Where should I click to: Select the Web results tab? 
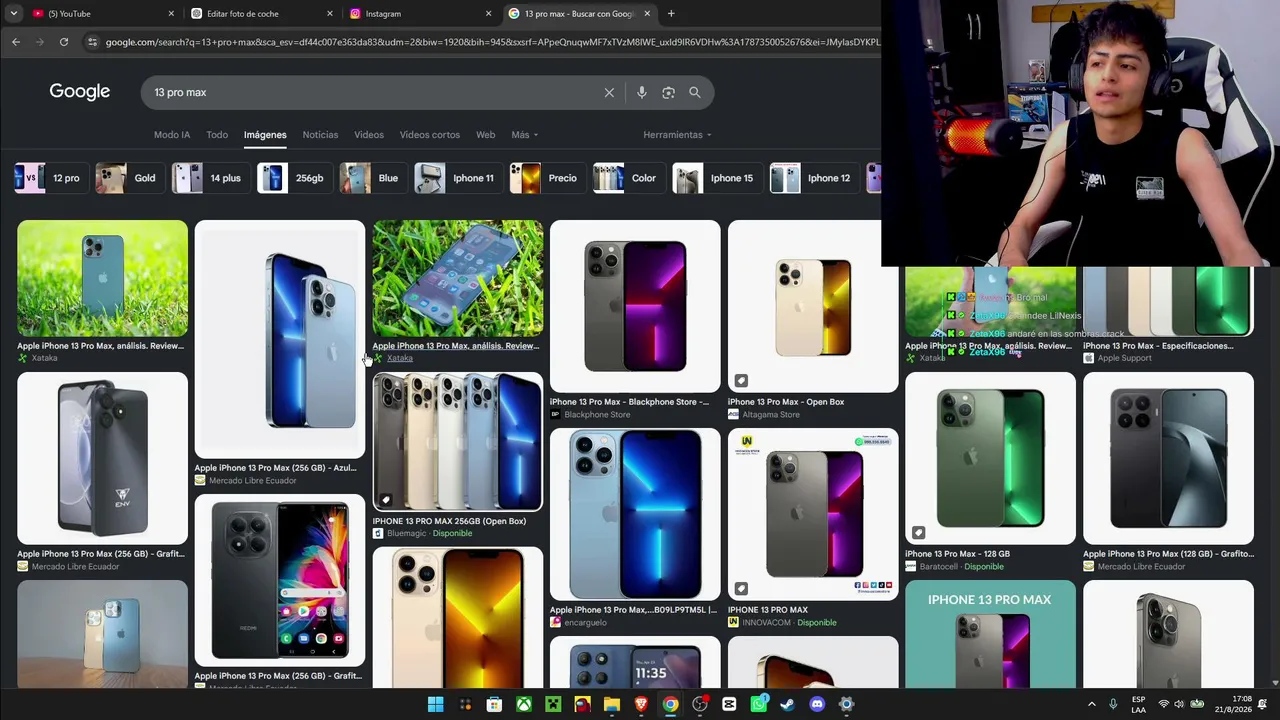click(x=485, y=135)
